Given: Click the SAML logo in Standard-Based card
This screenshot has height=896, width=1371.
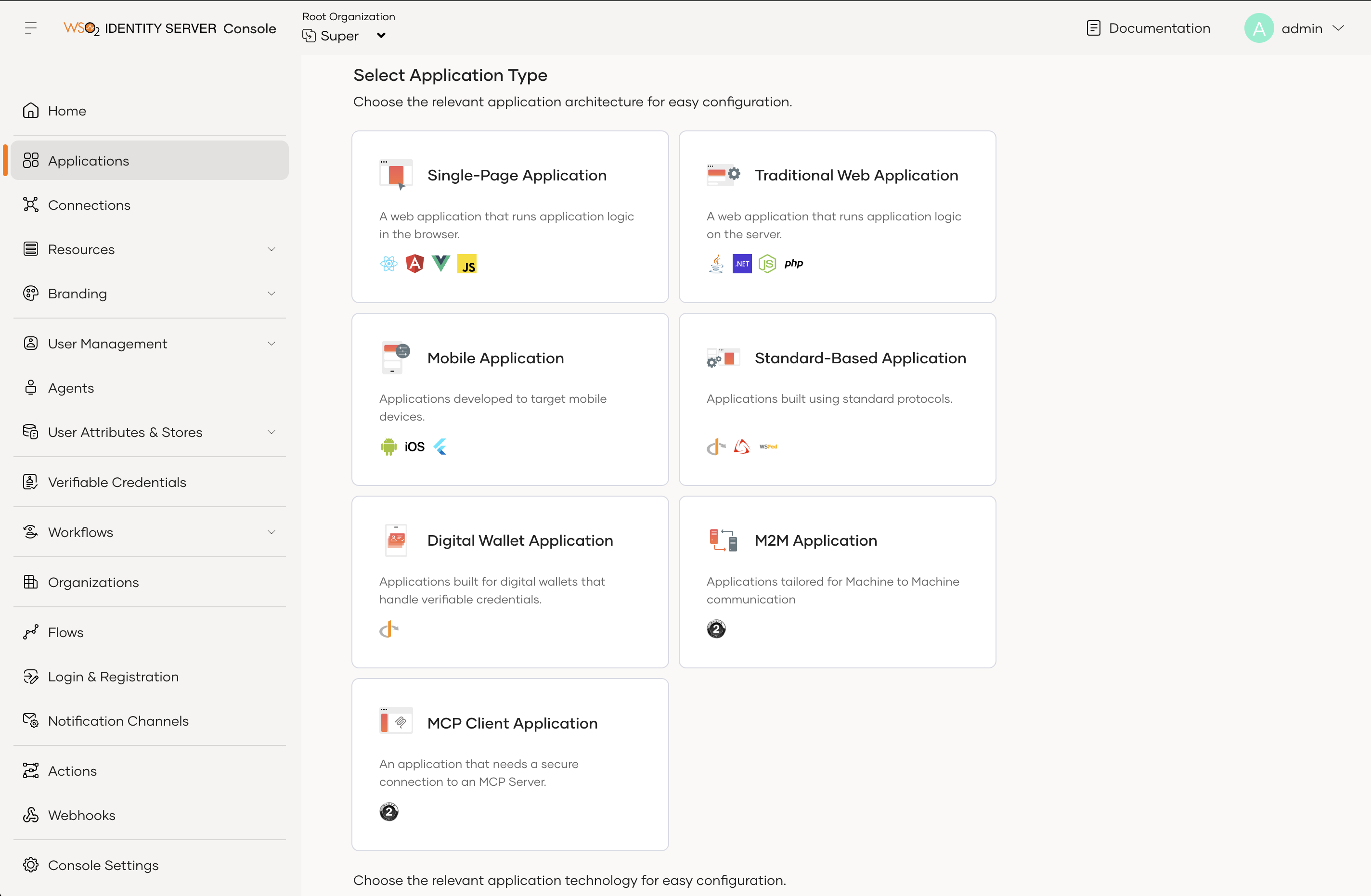Looking at the screenshot, I should pos(742,446).
